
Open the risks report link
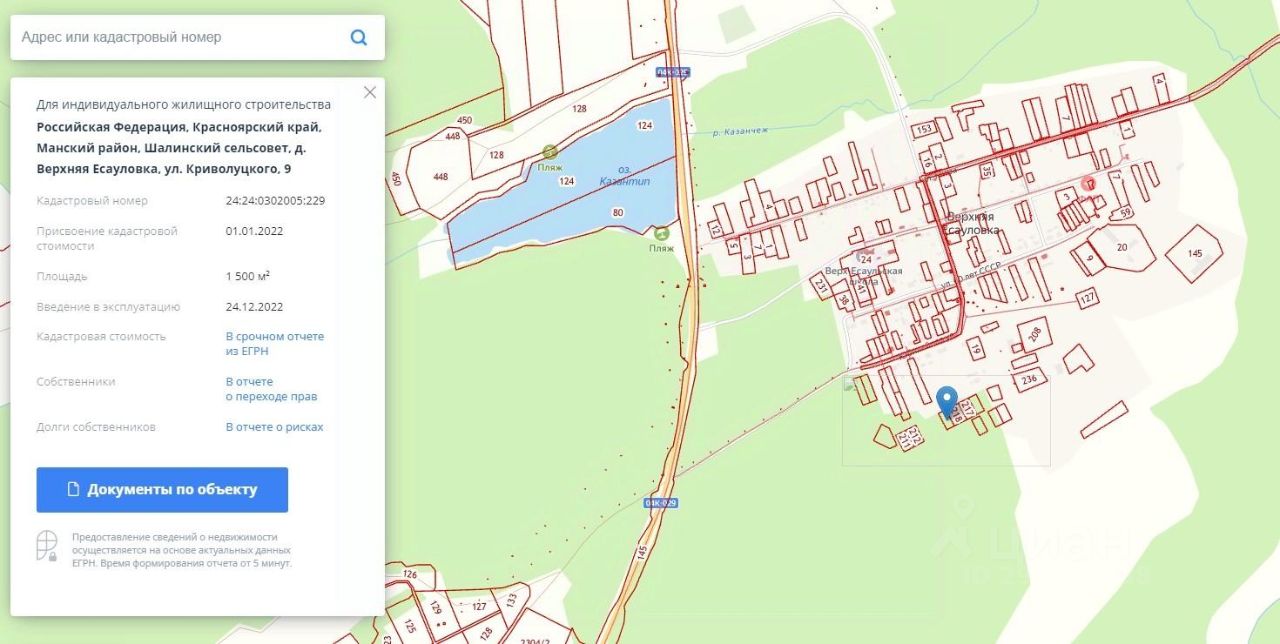[275, 427]
